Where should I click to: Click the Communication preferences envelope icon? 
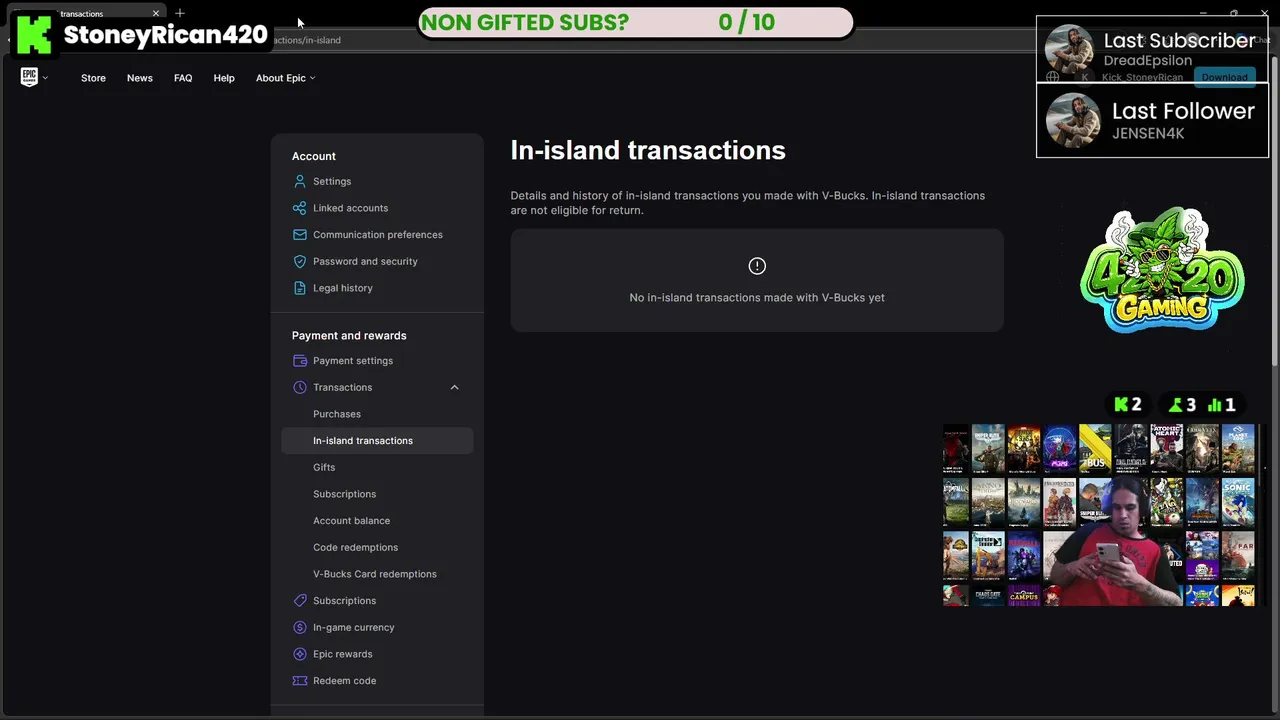tap(299, 235)
